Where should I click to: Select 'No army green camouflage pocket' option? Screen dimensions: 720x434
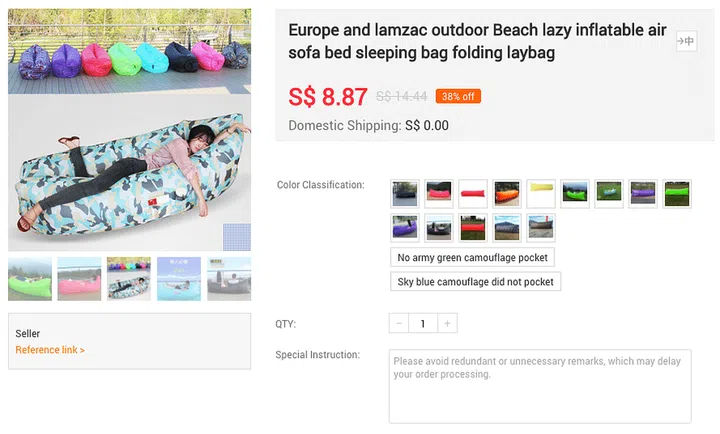click(472, 257)
